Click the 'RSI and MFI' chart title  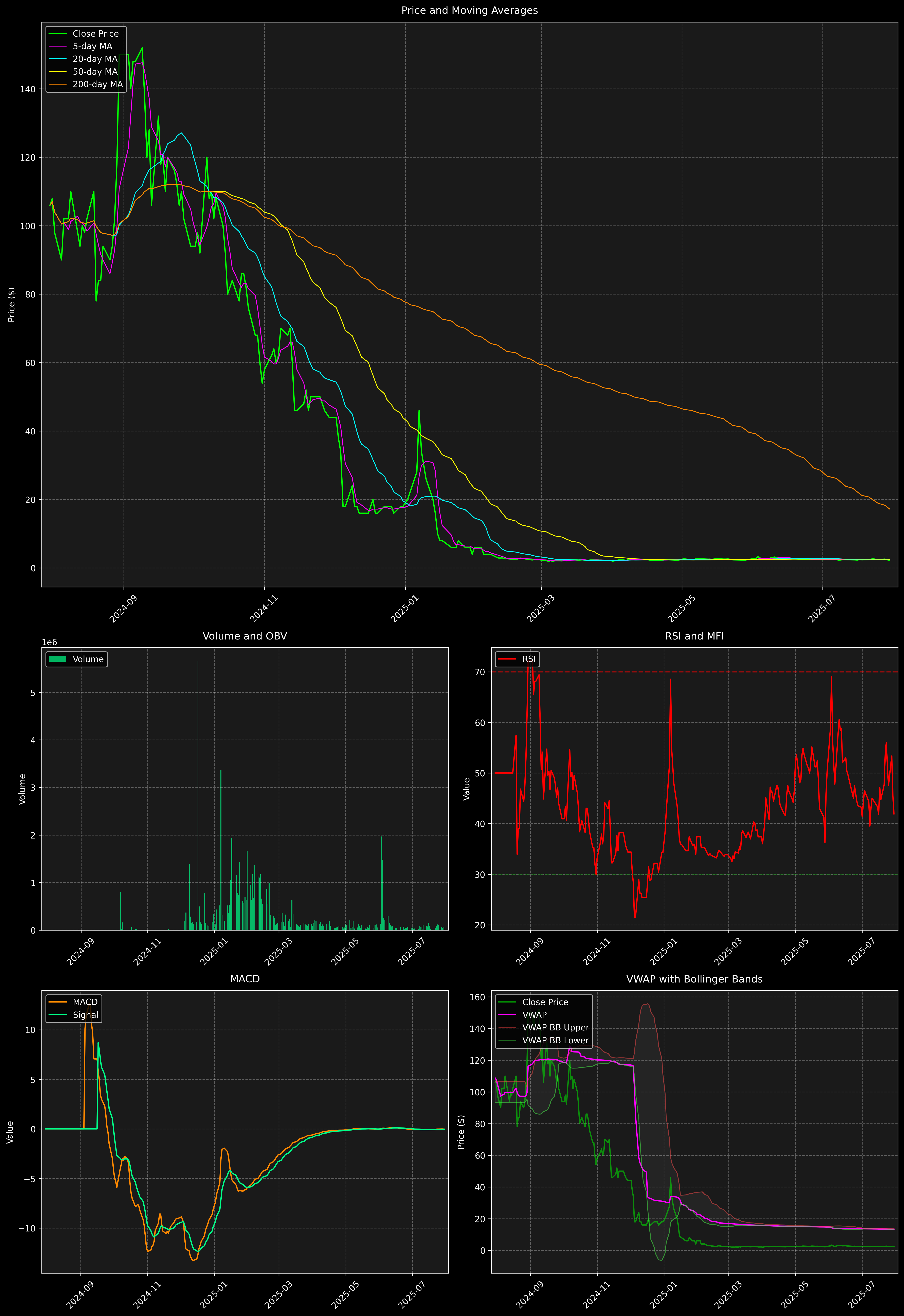694,636
